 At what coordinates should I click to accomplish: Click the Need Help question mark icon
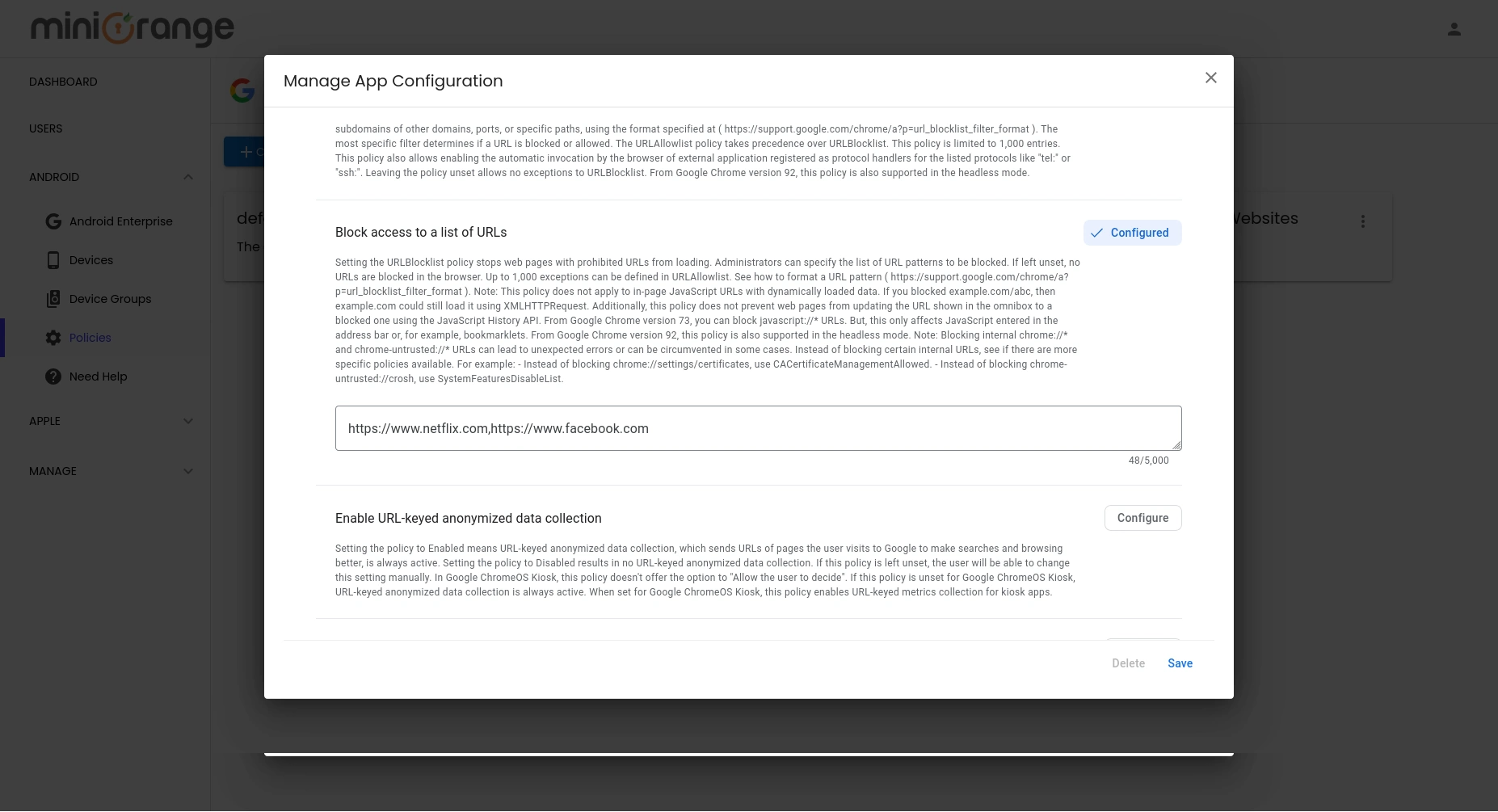coord(53,376)
